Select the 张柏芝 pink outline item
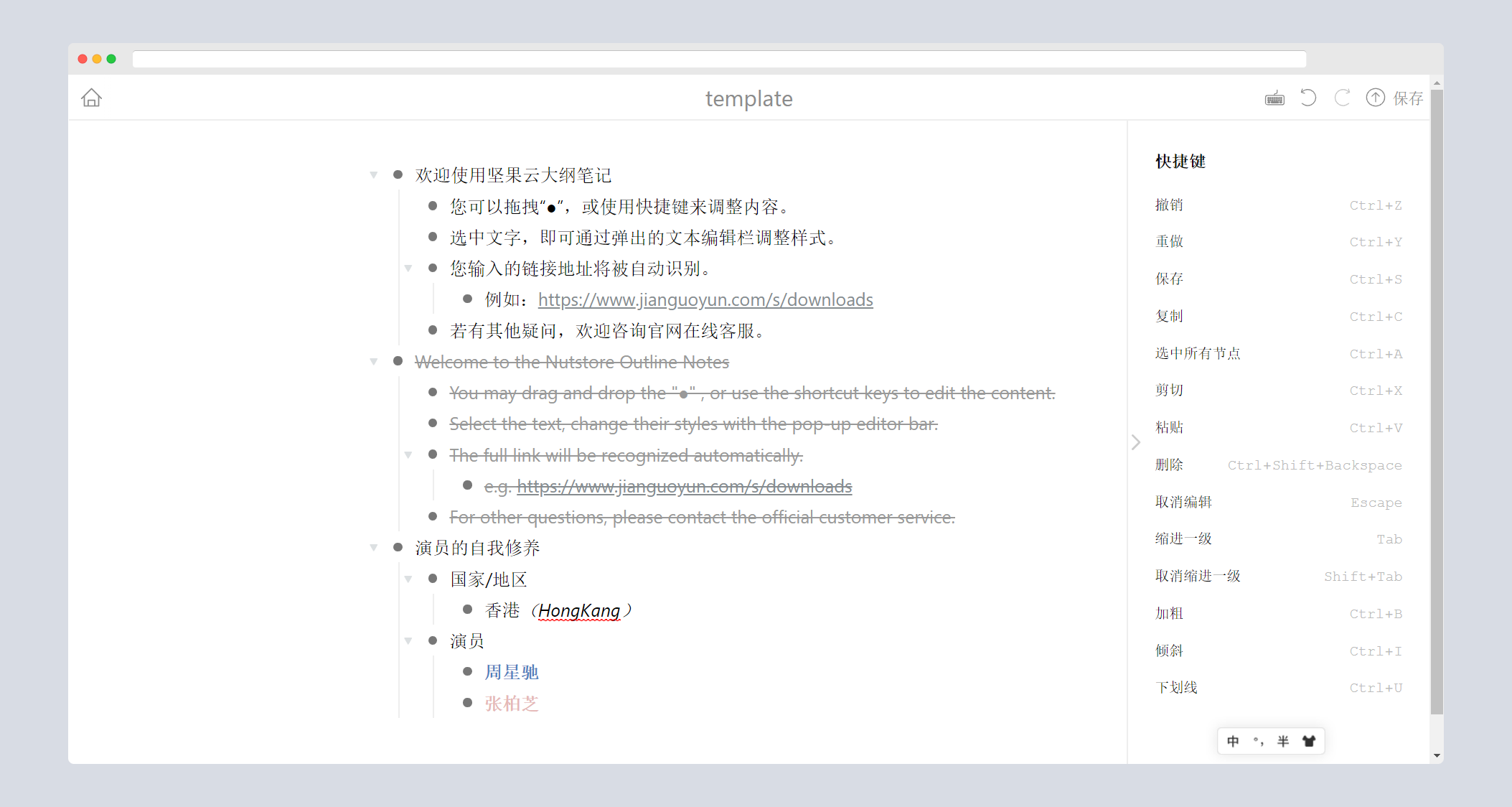1512x807 pixels. tap(512, 704)
